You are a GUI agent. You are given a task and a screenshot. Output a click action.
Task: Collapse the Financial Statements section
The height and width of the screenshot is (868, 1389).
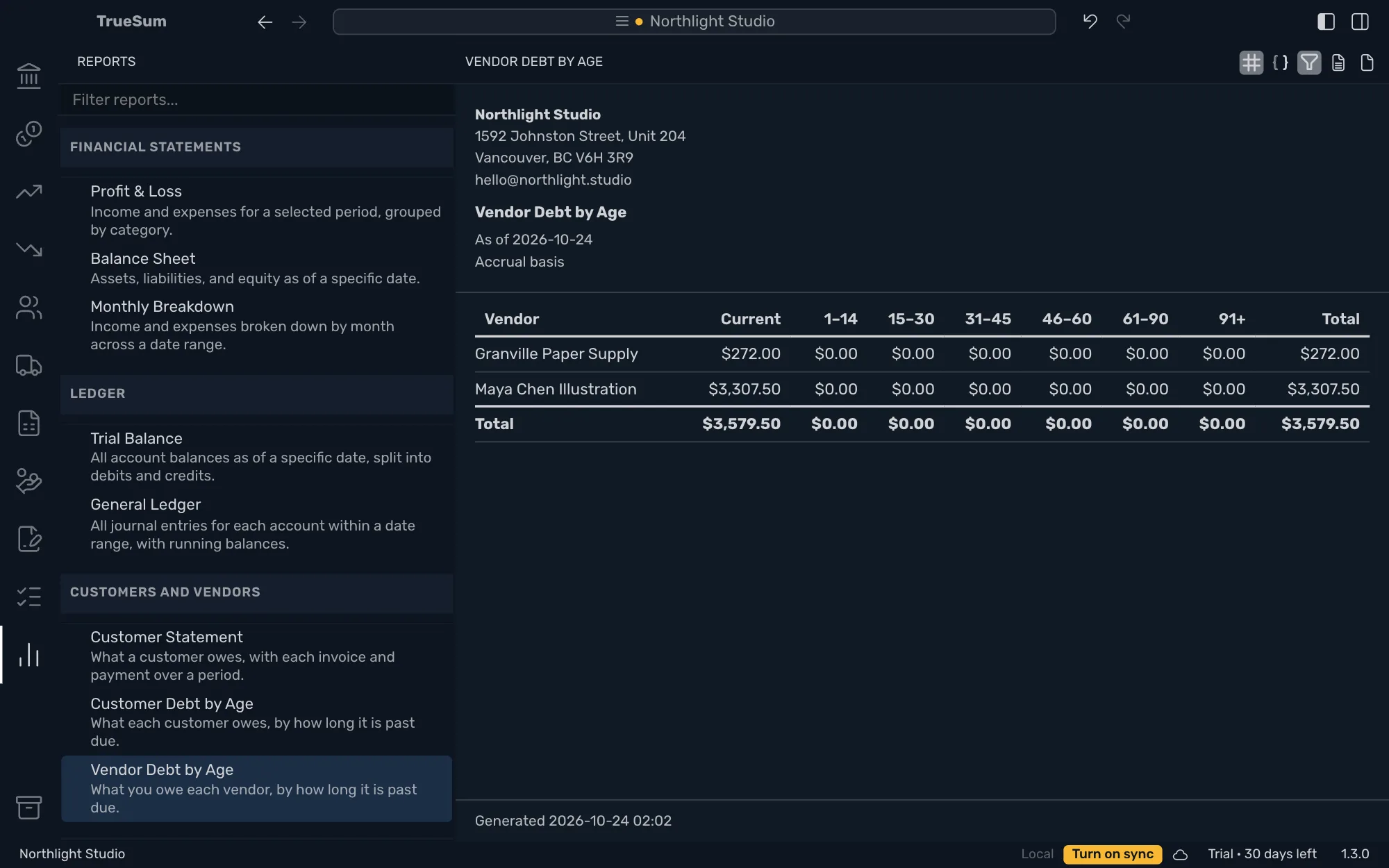(257, 147)
